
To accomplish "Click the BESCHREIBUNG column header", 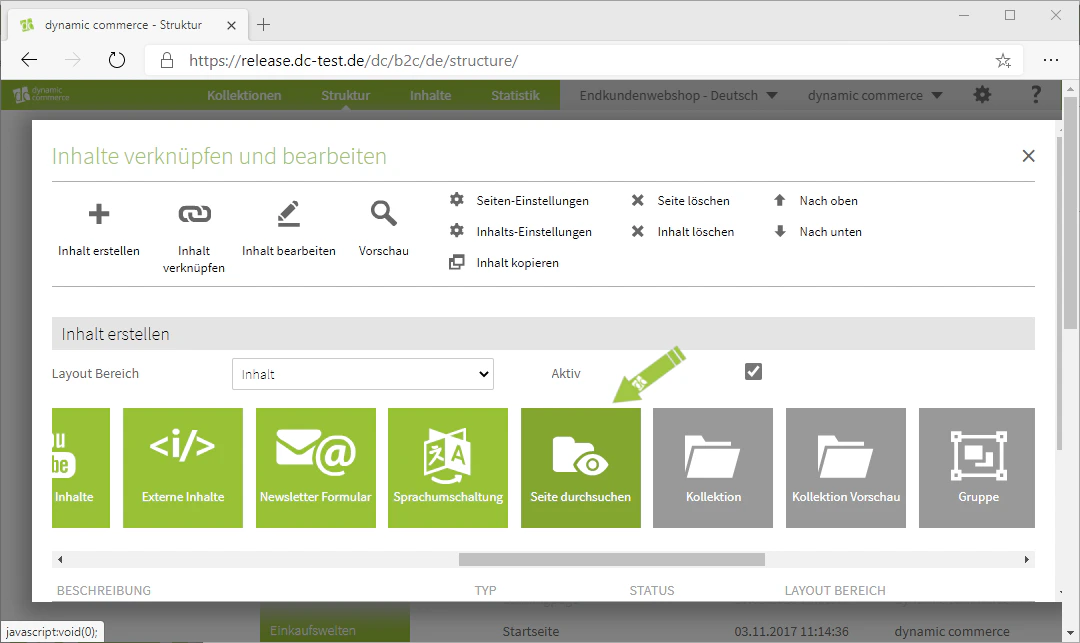I will click(103, 591).
